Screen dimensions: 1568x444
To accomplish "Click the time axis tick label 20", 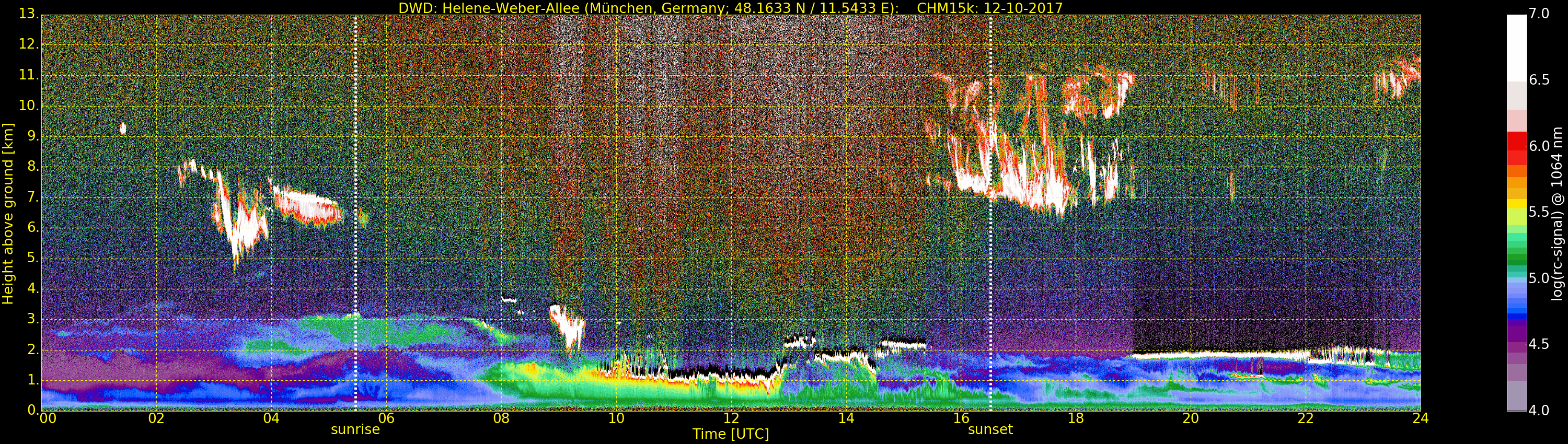I will (x=1191, y=418).
